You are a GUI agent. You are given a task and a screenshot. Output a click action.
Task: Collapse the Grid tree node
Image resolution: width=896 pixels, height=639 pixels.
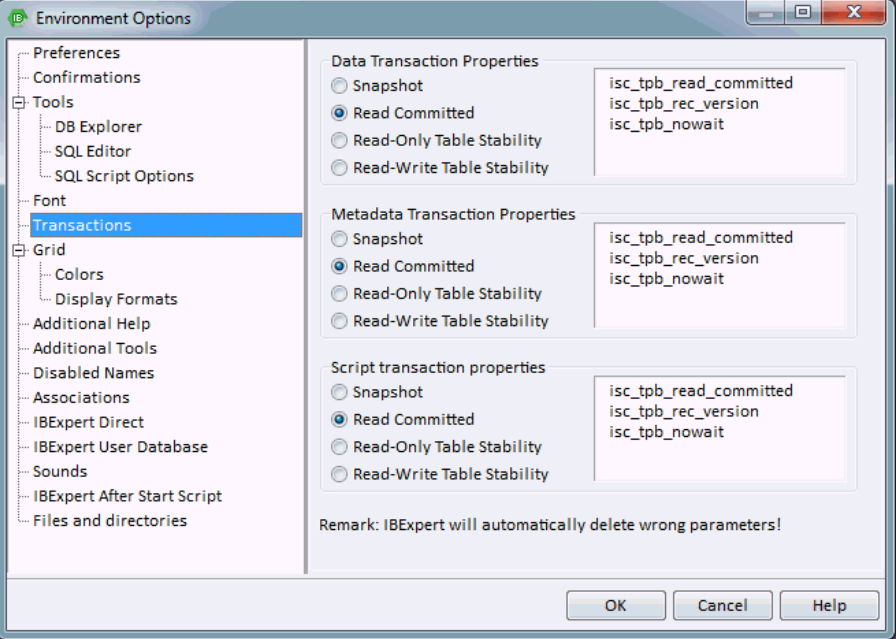tap(19, 250)
